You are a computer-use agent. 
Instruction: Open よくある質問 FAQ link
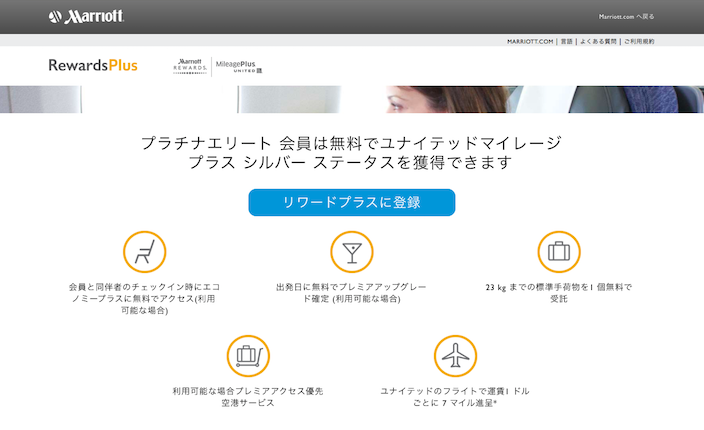point(598,41)
